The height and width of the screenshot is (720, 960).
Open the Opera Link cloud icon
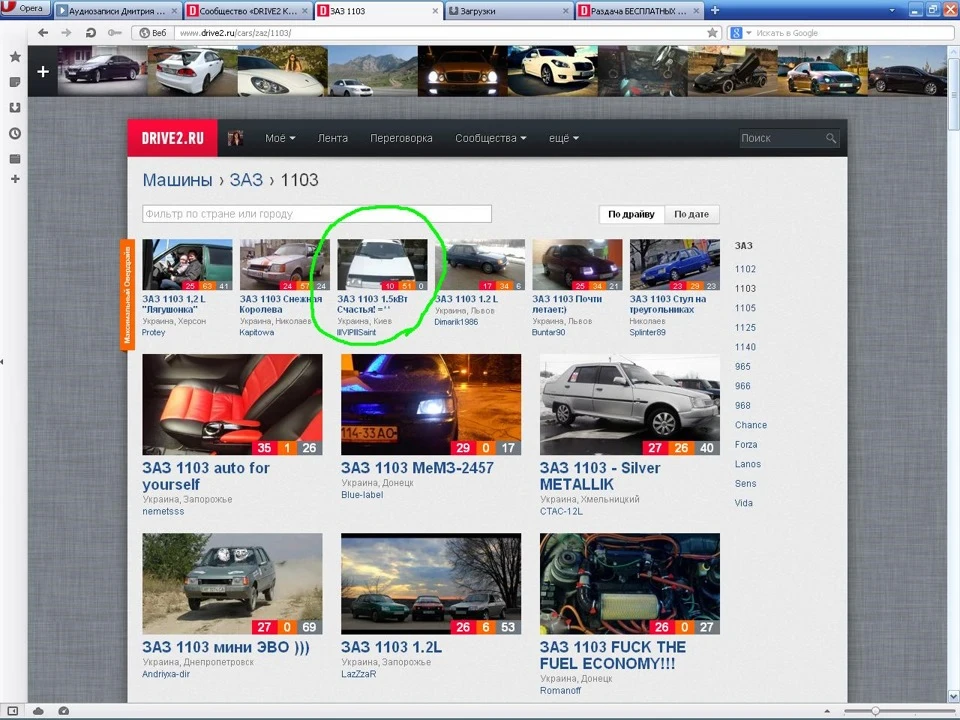tap(38, 711)
